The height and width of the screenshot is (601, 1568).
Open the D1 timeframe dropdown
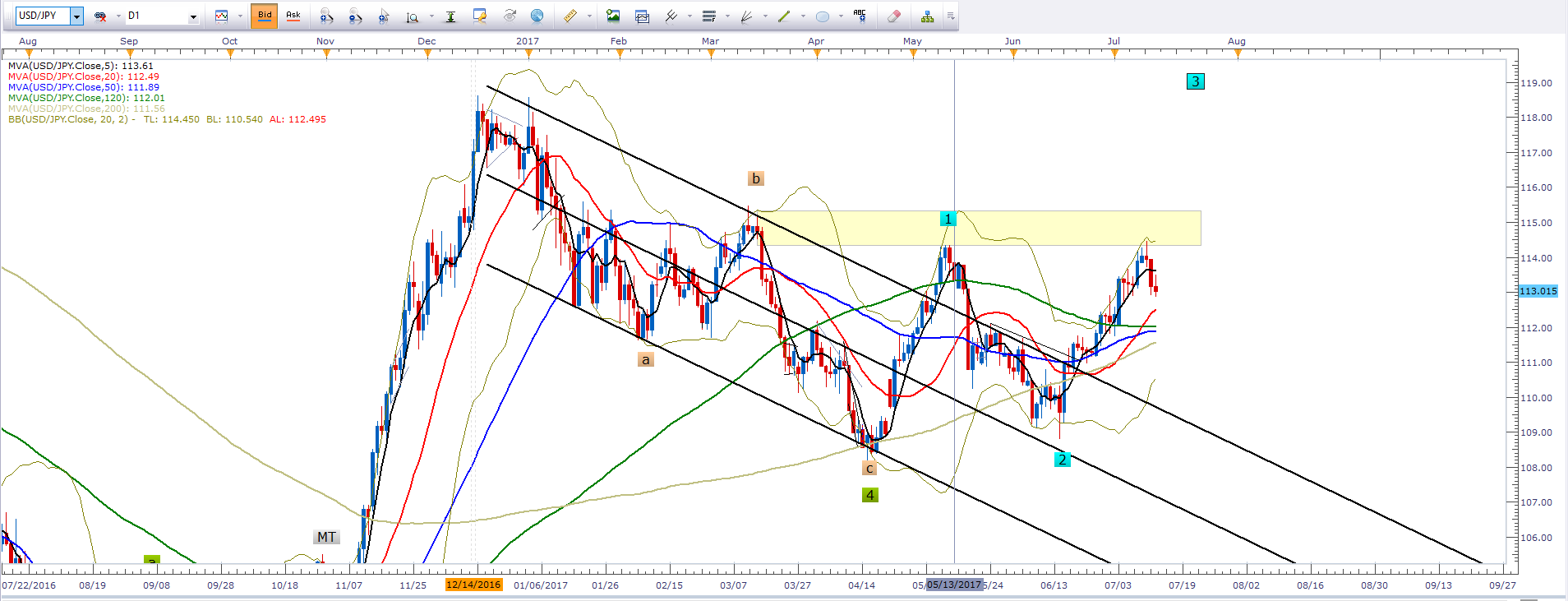pyautogui.click(x=193, y=16)
